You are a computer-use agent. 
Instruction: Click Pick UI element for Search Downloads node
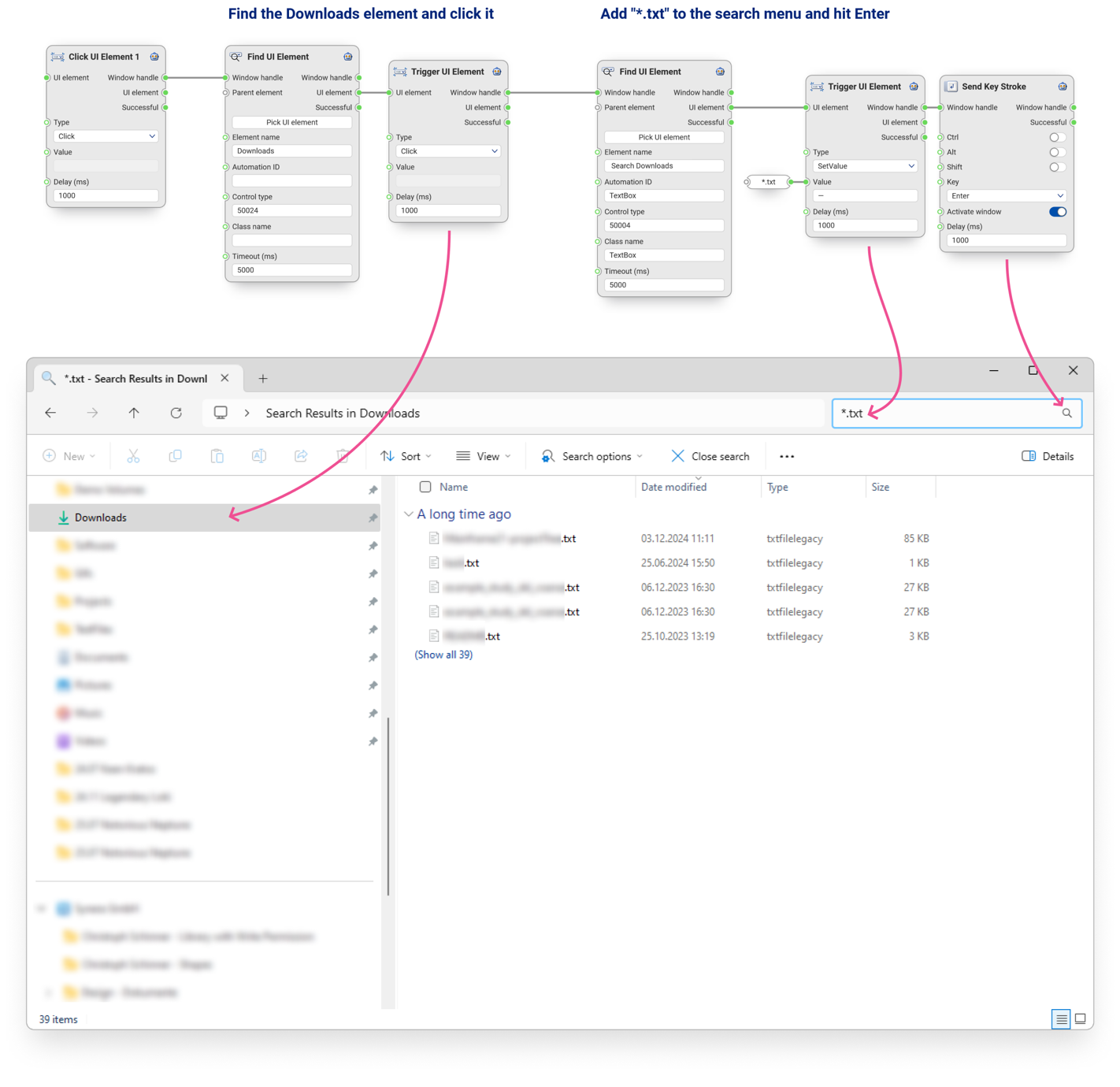(x=664, y=137)
